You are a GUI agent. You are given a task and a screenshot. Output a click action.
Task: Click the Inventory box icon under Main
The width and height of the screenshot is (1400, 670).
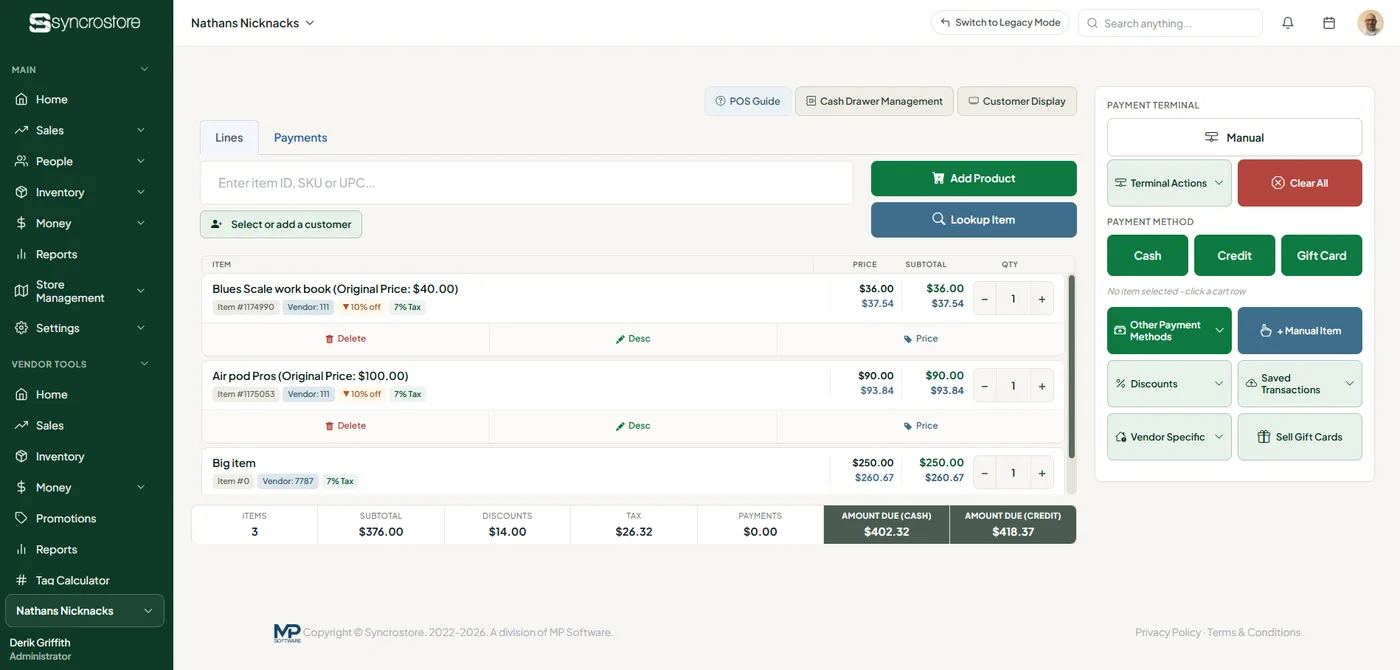[21, 192]
